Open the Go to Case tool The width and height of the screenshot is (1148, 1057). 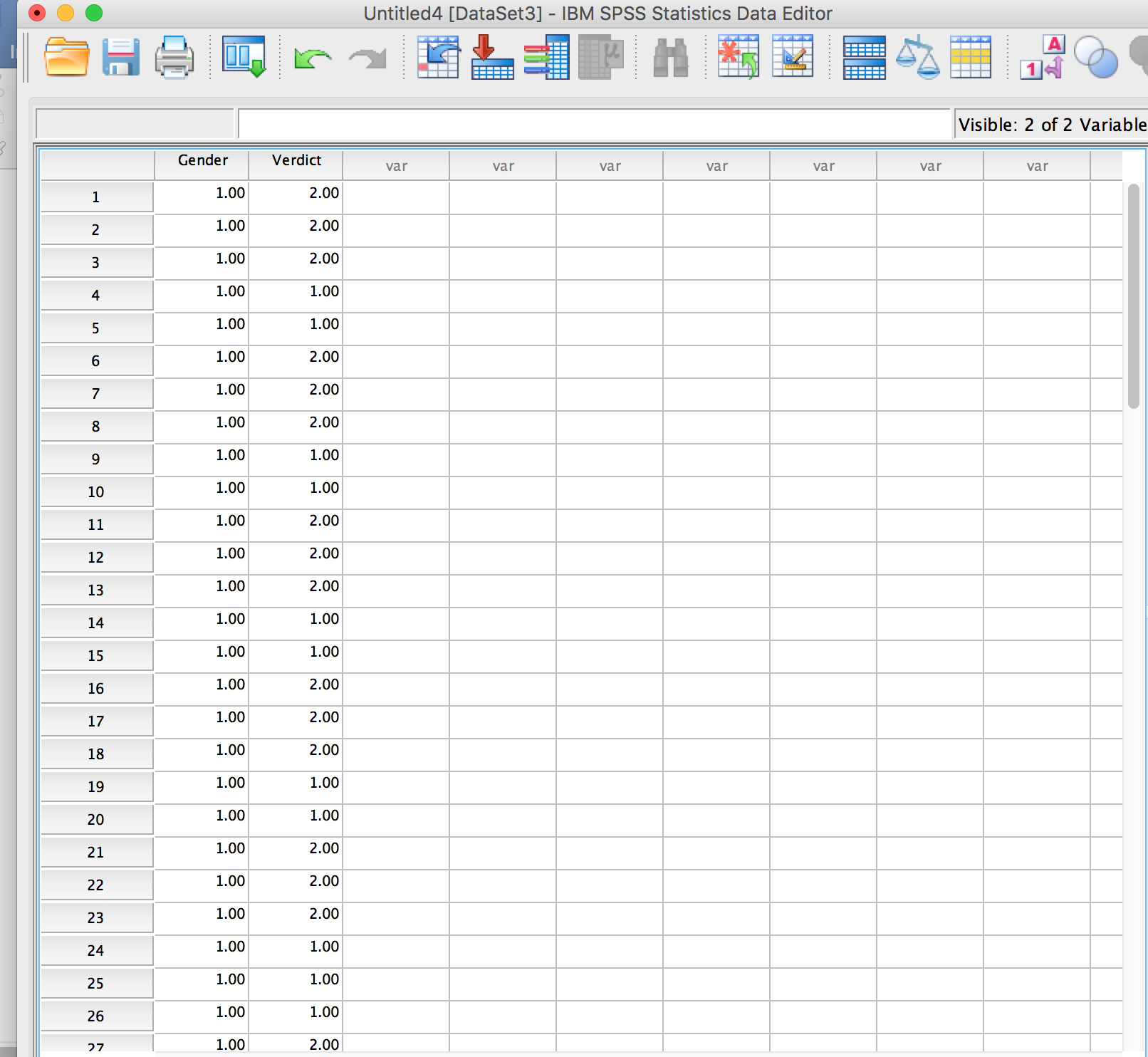pos(438,59)
